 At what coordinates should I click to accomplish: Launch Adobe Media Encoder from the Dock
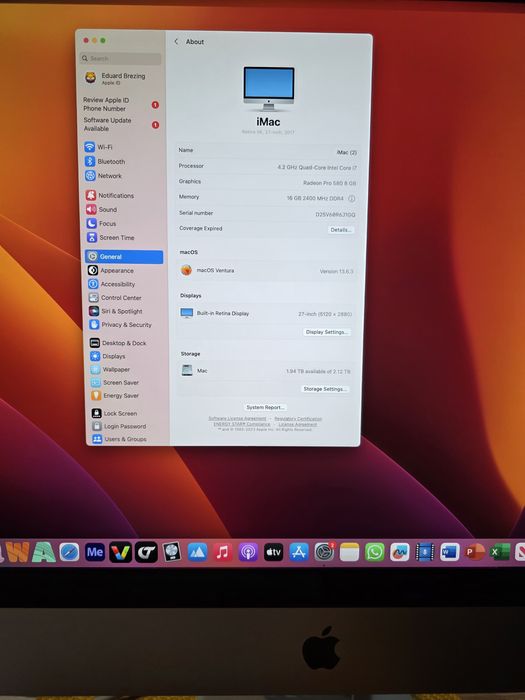coord(95,552)
